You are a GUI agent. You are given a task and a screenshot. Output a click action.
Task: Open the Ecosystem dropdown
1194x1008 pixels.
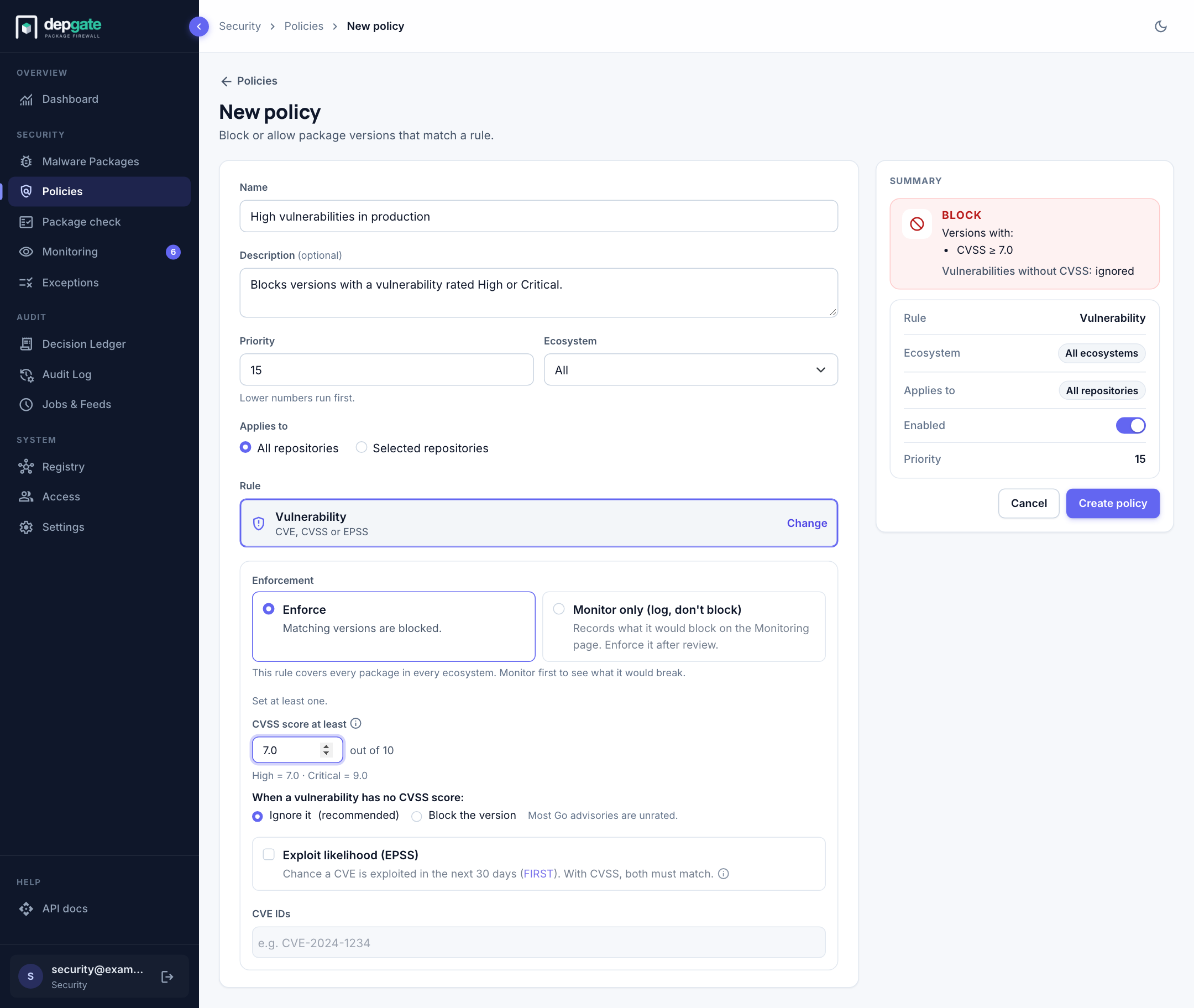point(690,370)
